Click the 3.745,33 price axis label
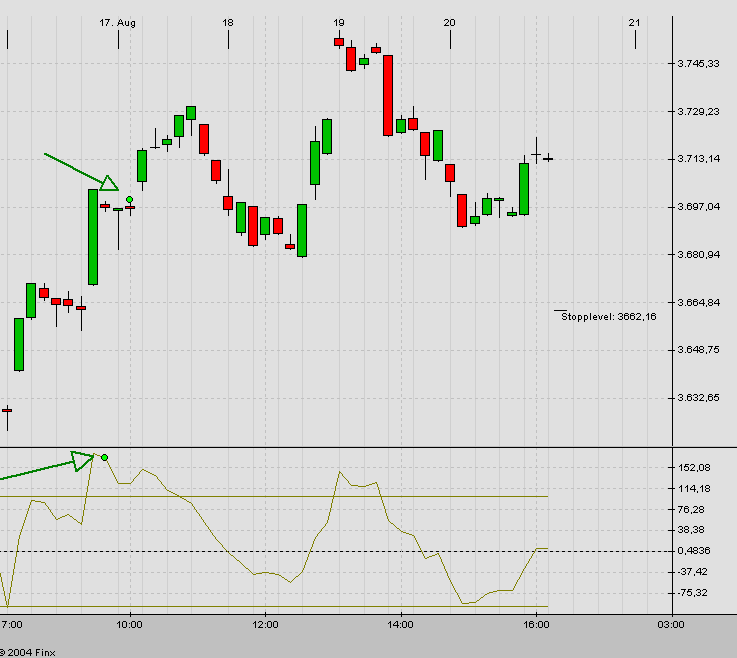 (698, 64)
